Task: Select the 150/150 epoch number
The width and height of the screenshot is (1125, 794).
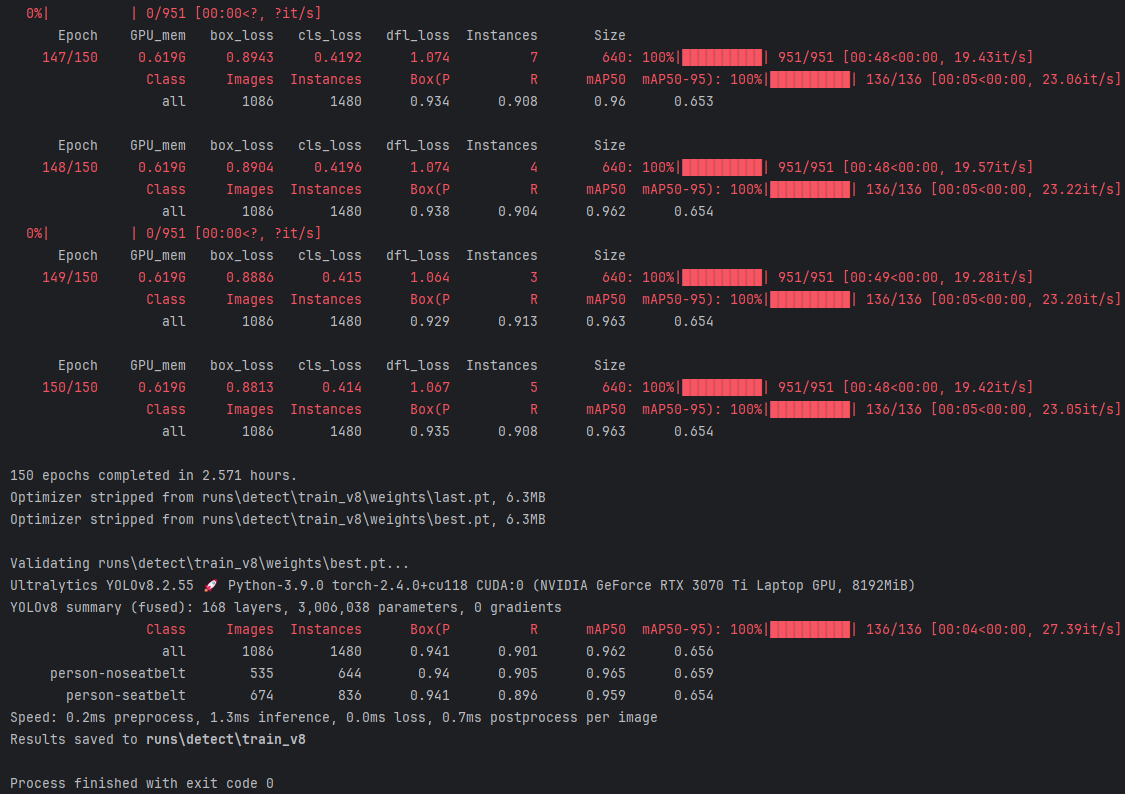Action: coord(70,387)
